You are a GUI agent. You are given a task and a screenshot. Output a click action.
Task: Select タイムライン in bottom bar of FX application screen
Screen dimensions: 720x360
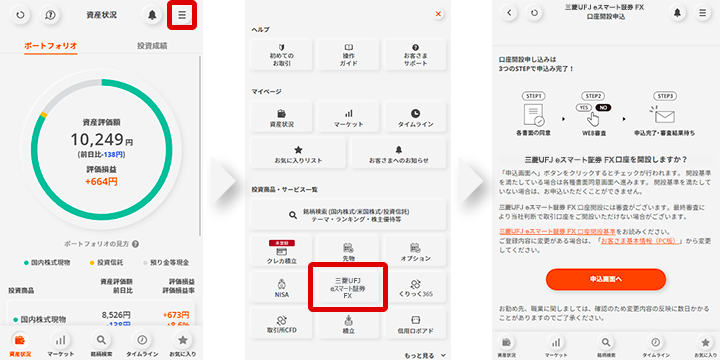tap(655, 346)
